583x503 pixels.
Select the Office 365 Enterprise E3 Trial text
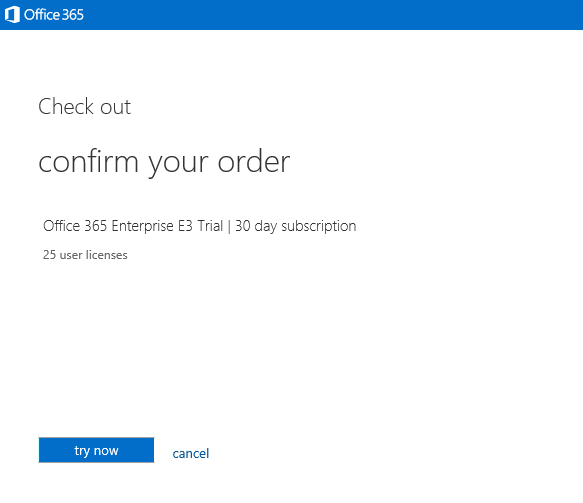[133, 226]
